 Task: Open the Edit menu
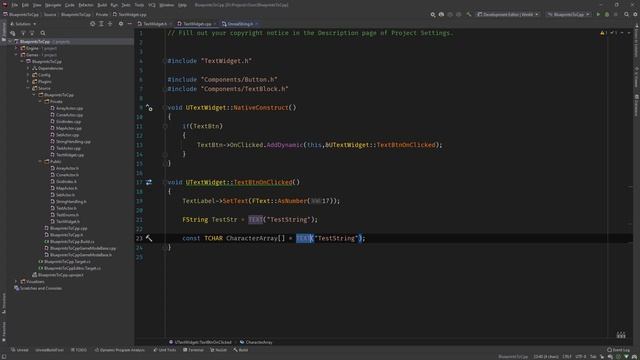[x=25, y=5]
